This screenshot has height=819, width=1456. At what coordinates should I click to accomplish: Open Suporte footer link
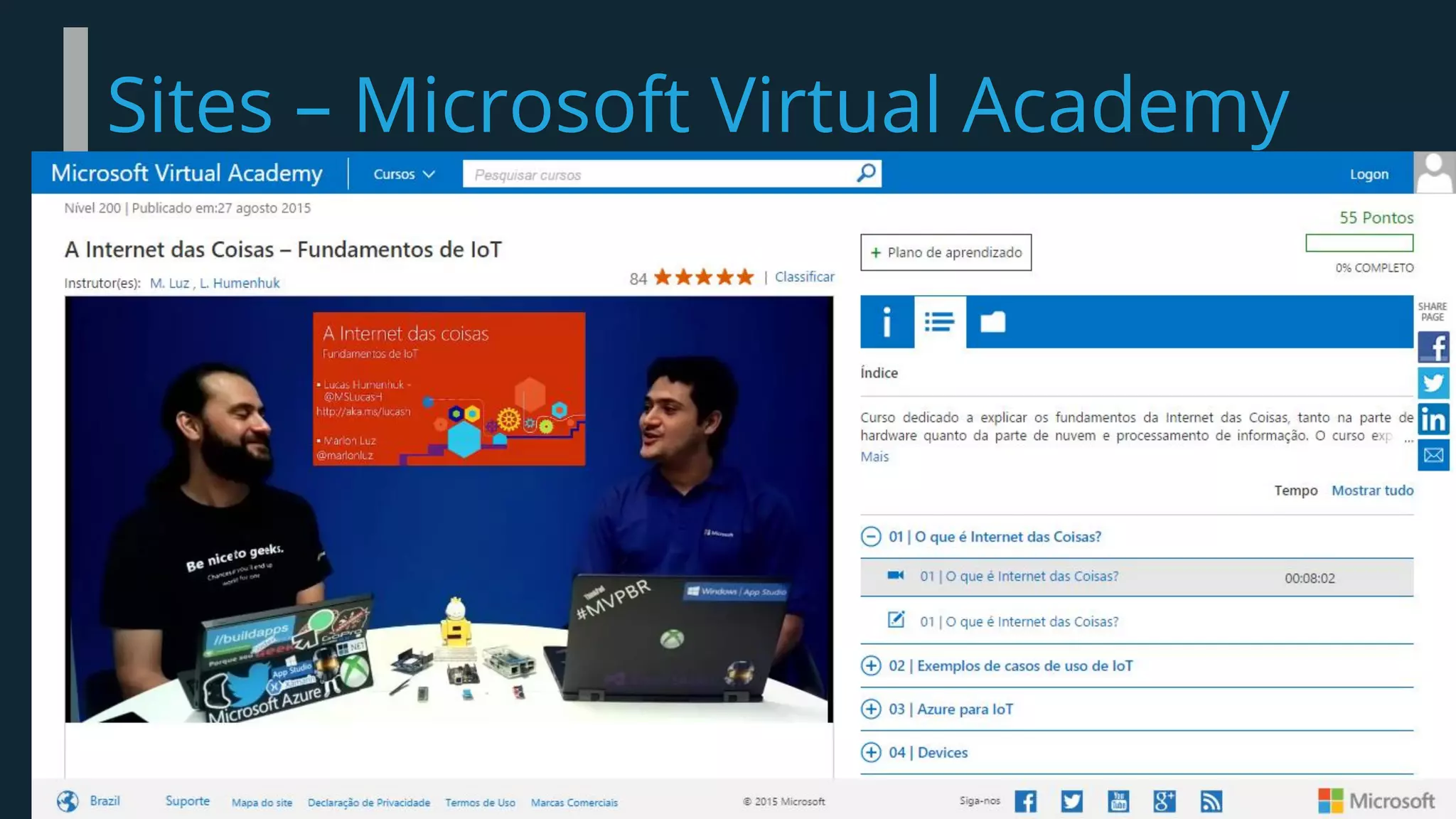coord(188,801)
